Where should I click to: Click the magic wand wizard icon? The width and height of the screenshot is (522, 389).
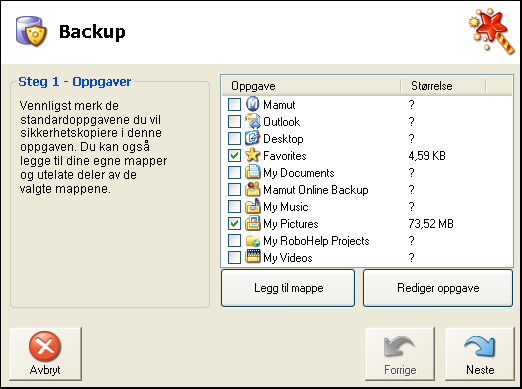pos(491,31)
